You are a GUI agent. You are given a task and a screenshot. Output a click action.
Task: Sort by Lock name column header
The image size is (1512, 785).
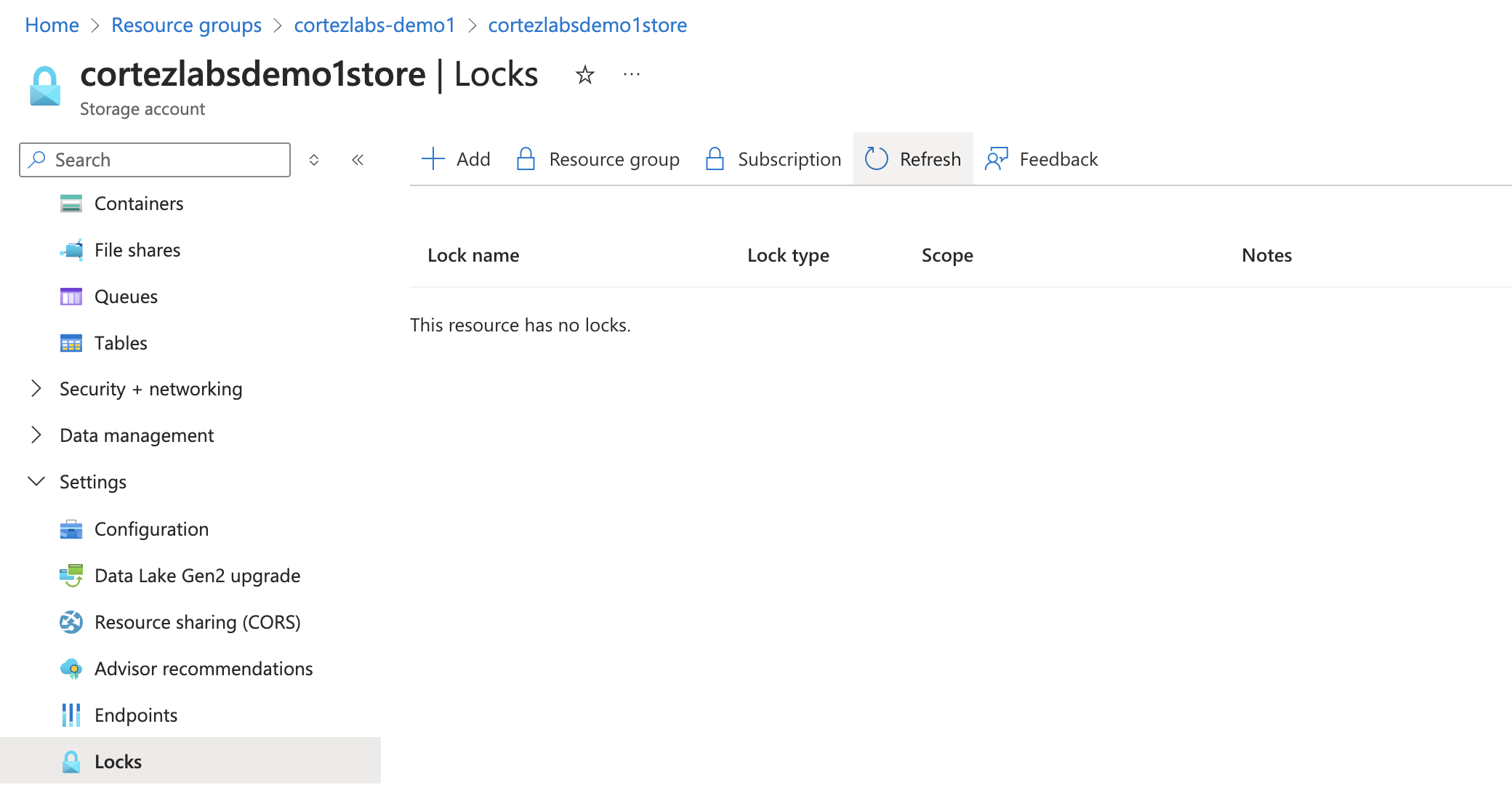pos(473,255)
